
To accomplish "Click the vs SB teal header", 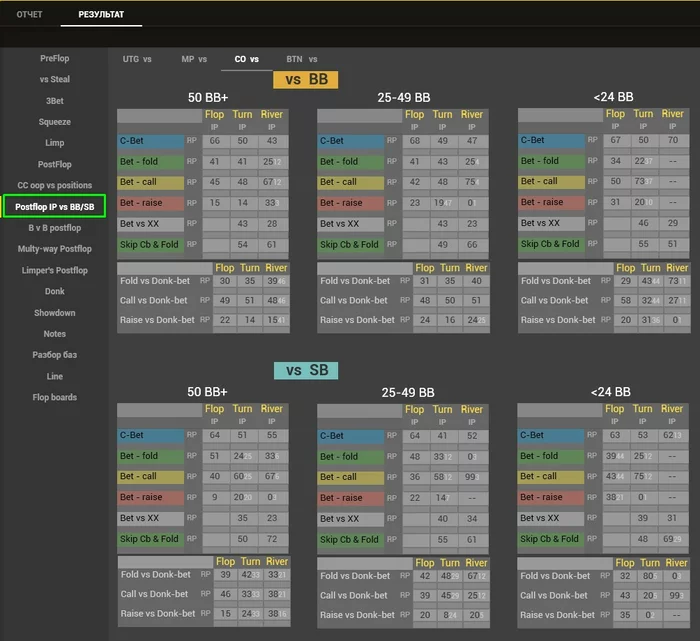I will (306, 370).
